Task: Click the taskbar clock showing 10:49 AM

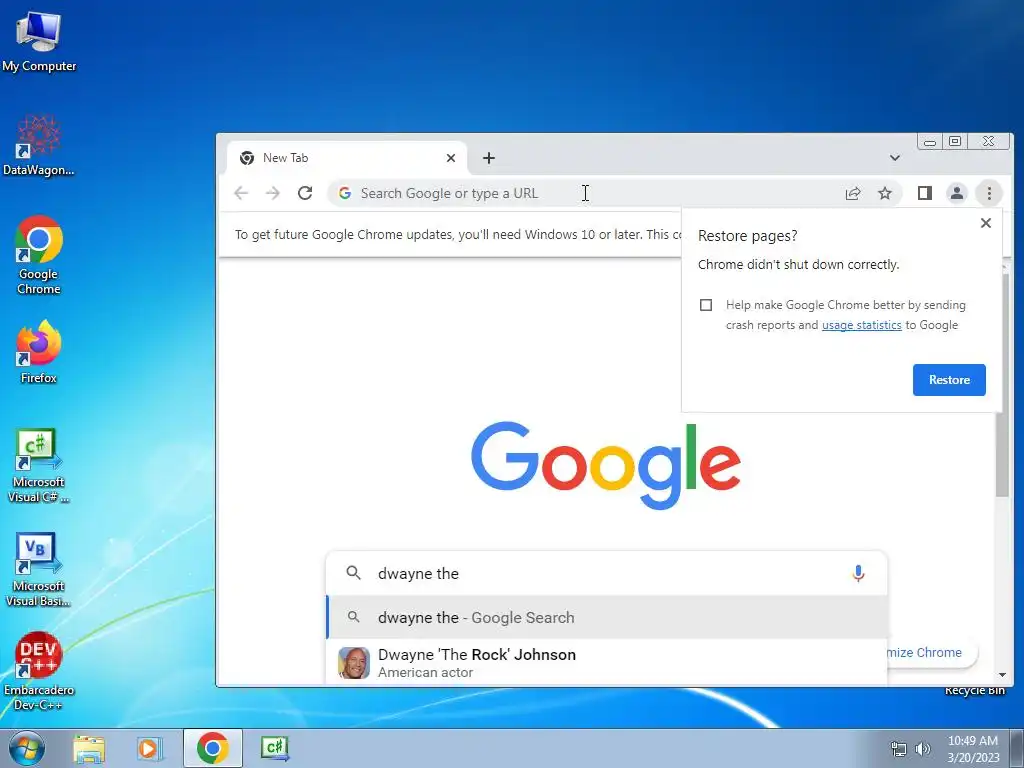Action: coord(973,749)
